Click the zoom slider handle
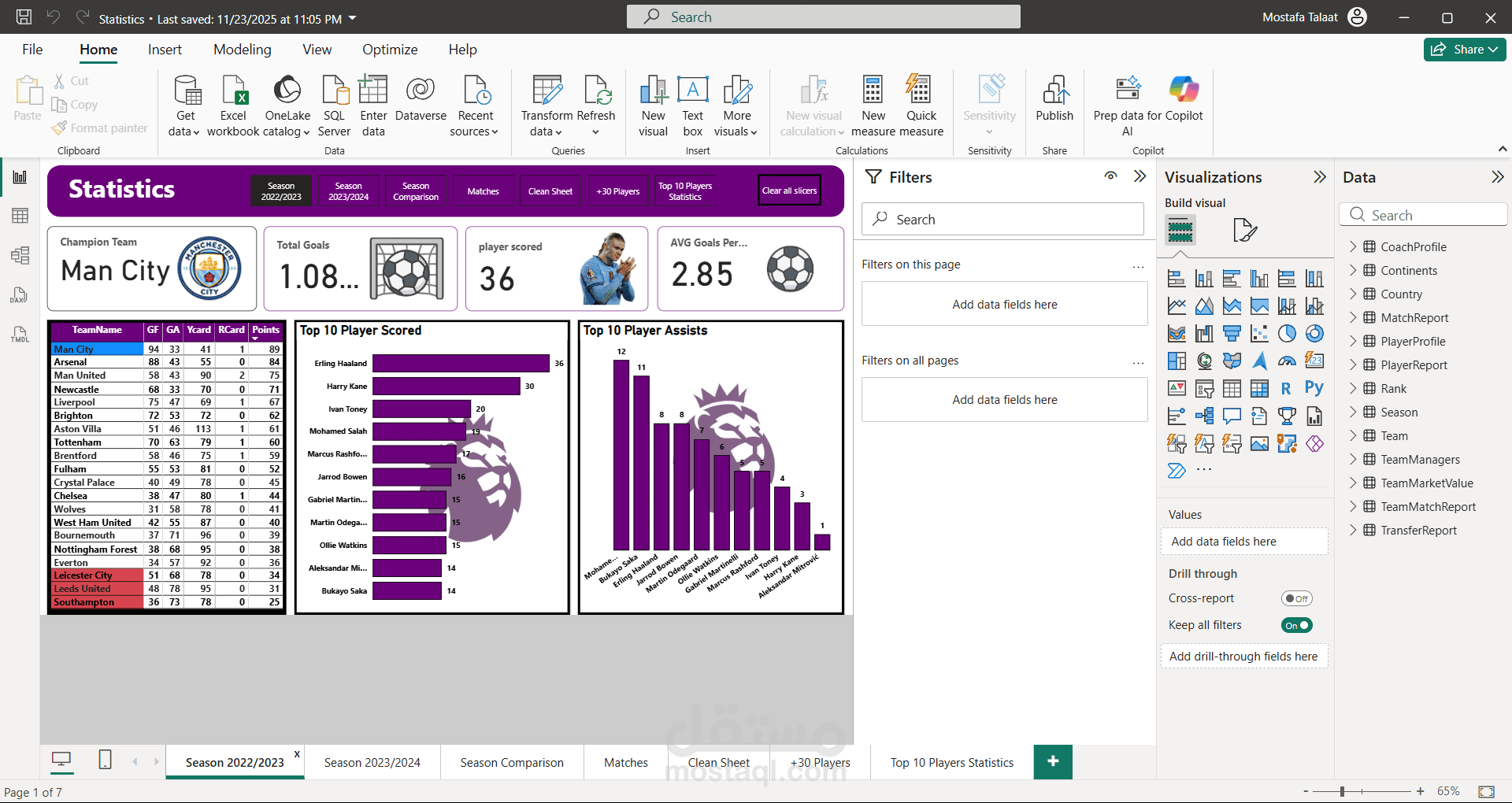Viewport: 1512px width, 803px height. tap(1342, 791)
